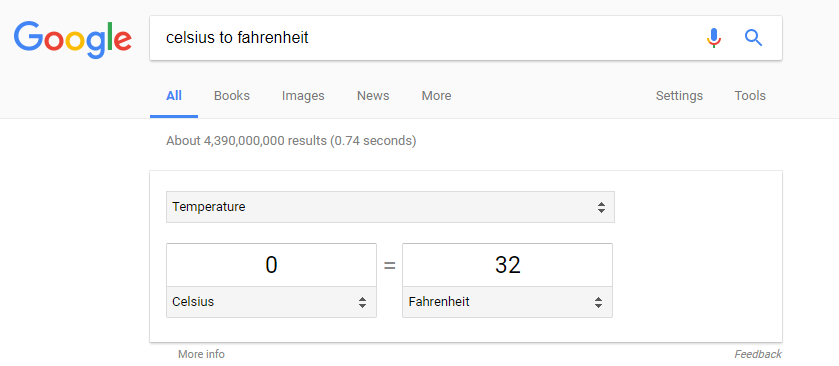Open search Tools
Screen dimensions: 839x366
click(750, 96)
